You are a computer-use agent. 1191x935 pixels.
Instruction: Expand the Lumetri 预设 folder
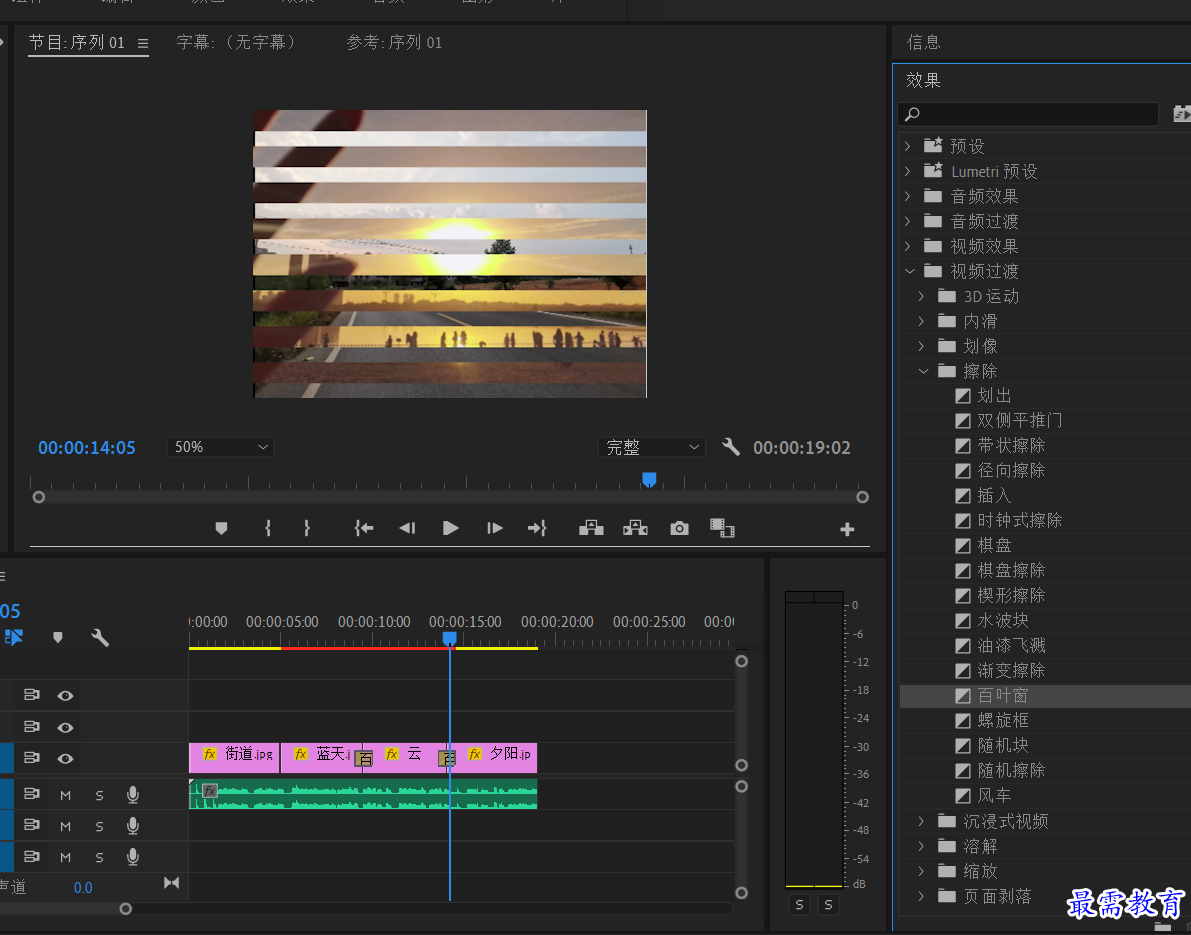[908, 171]
